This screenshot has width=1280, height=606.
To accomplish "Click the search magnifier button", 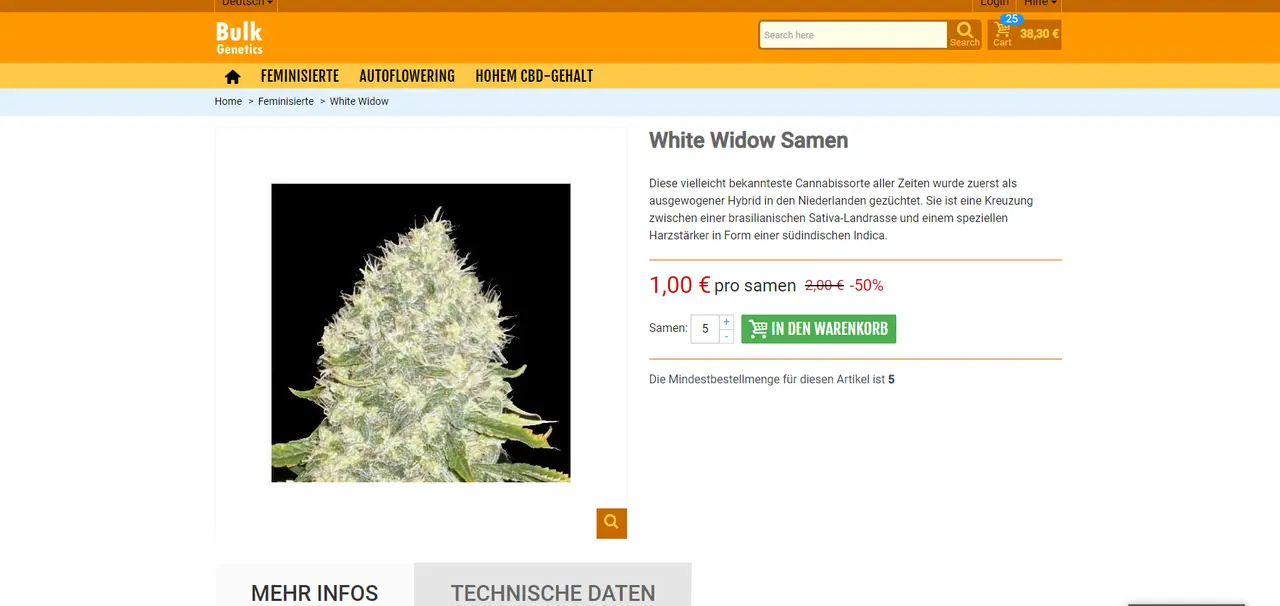I will point(965,35).
